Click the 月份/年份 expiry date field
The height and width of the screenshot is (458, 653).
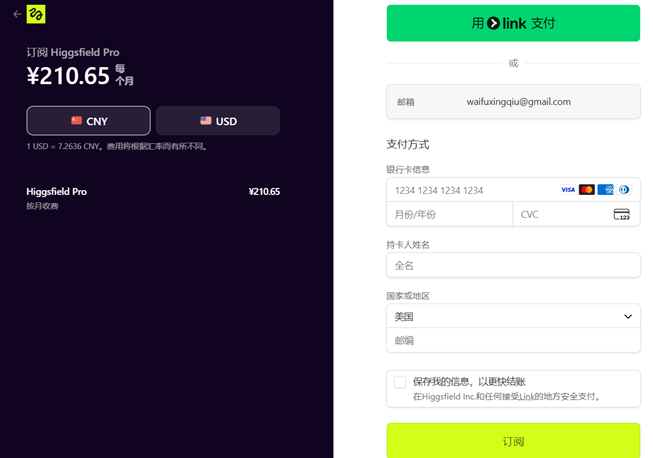pyautogui.click(x=448, y=214)
